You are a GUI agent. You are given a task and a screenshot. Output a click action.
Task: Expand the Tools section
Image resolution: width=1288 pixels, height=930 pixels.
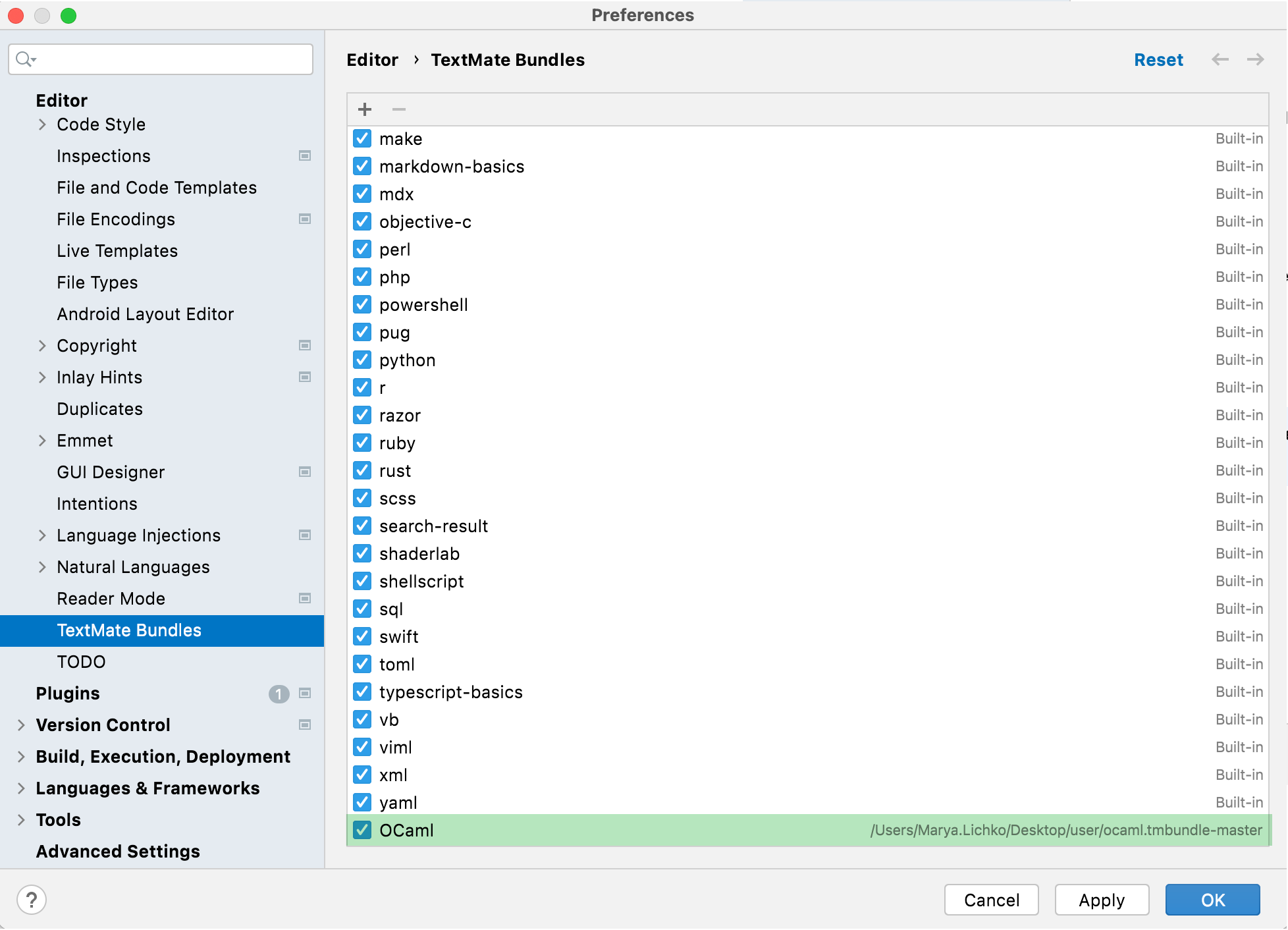[21, 820]
